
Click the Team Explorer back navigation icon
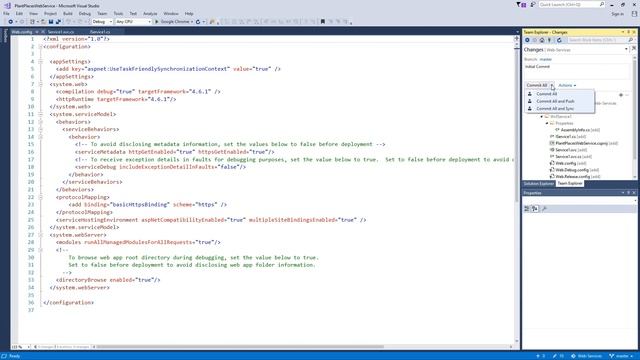click(527, 40)
